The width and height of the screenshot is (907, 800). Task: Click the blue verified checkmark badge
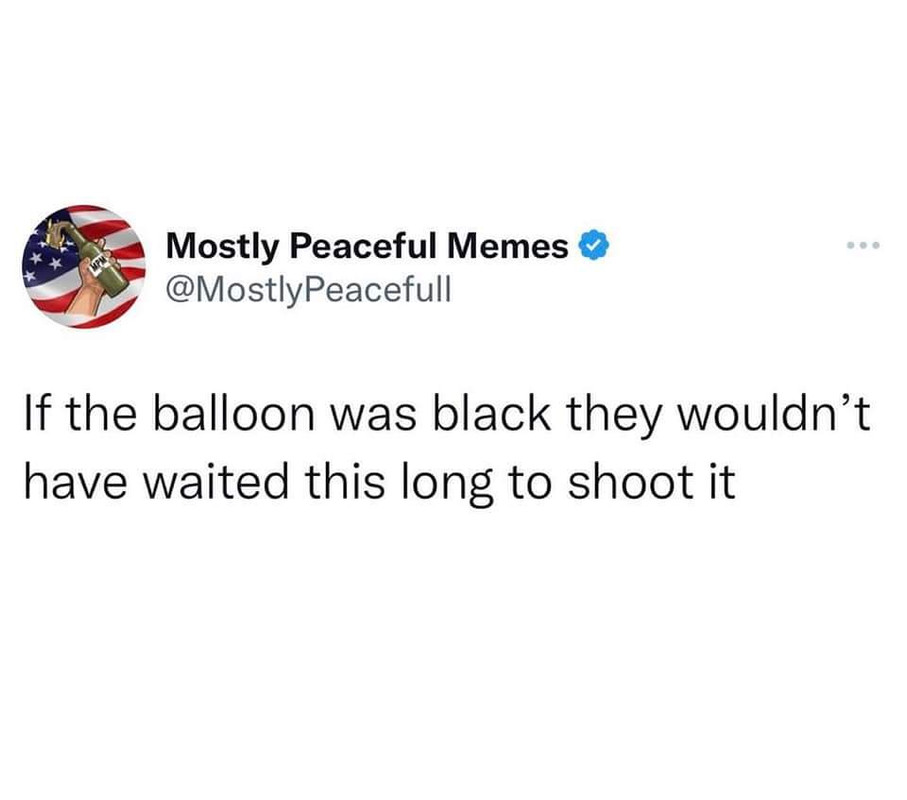pyautogui.click(x=593, y=245)
